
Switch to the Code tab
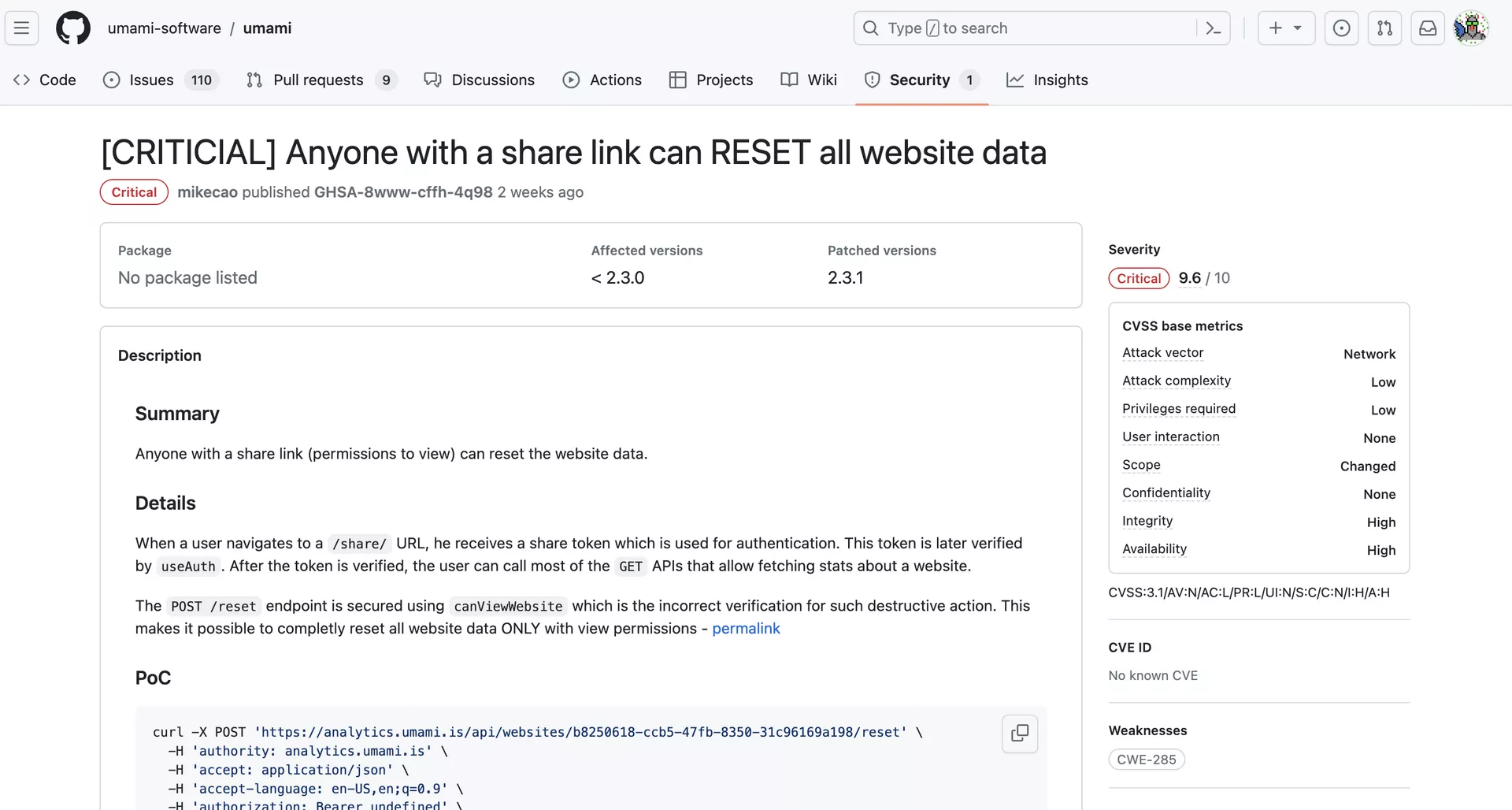[45, 80]
